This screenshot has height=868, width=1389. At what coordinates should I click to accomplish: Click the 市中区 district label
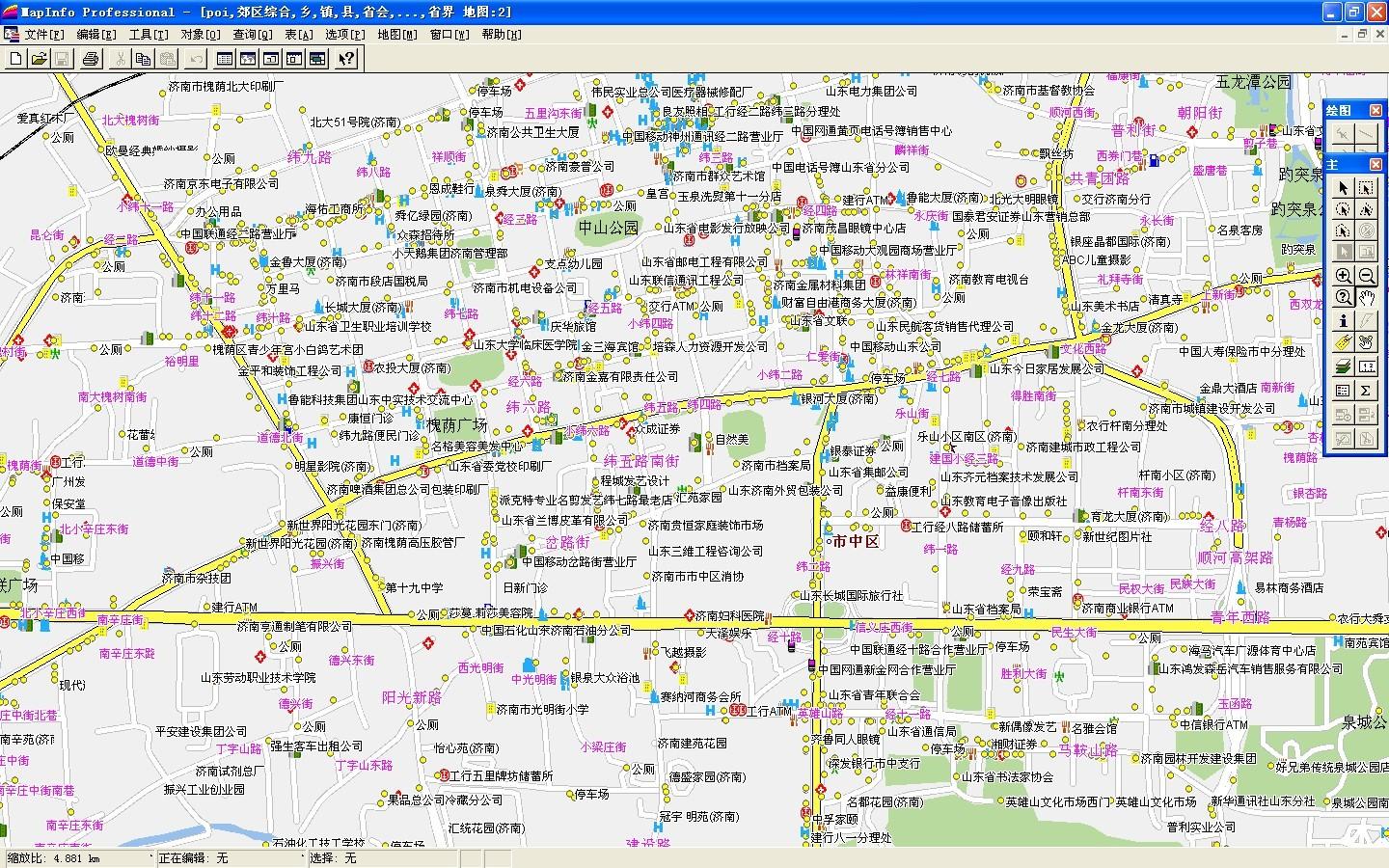(x=857, y=542)
